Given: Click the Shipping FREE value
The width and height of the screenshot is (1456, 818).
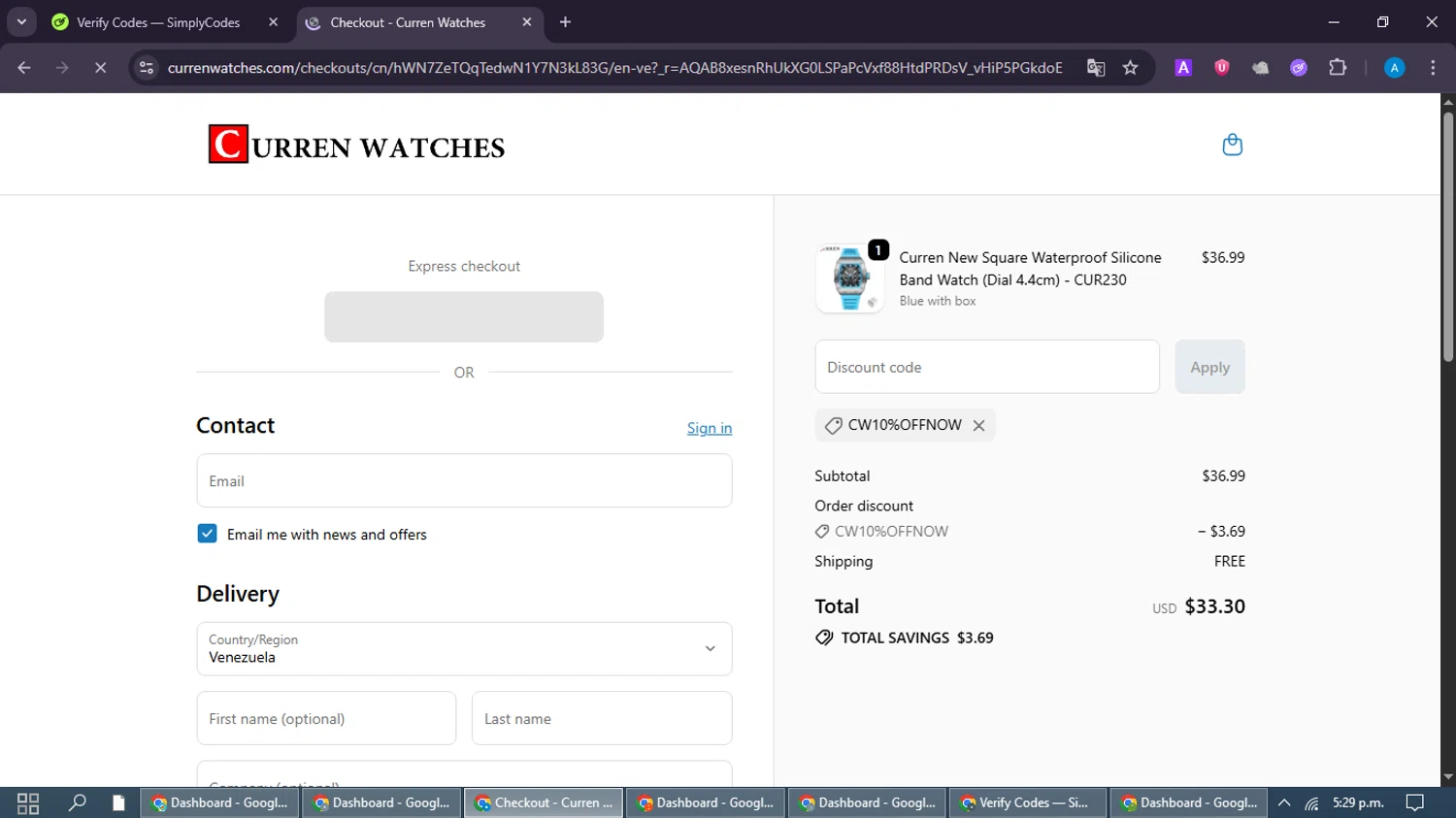Looking at the screenshot, I should click(1230, 561).
